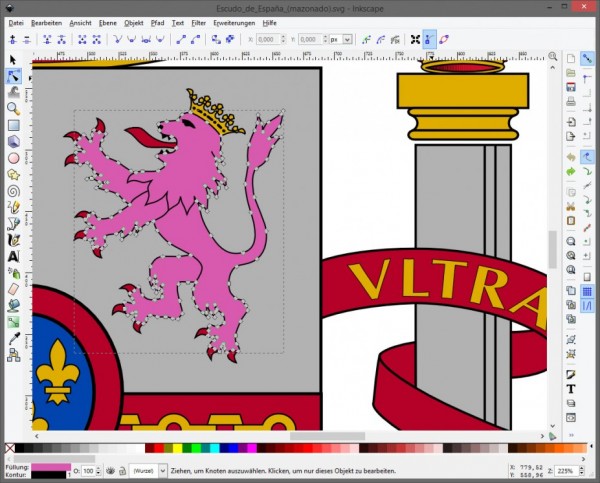This screenshot has width=600, height=483.
Task: Select the Node editing tool
Action: click(x=14, y=76)
